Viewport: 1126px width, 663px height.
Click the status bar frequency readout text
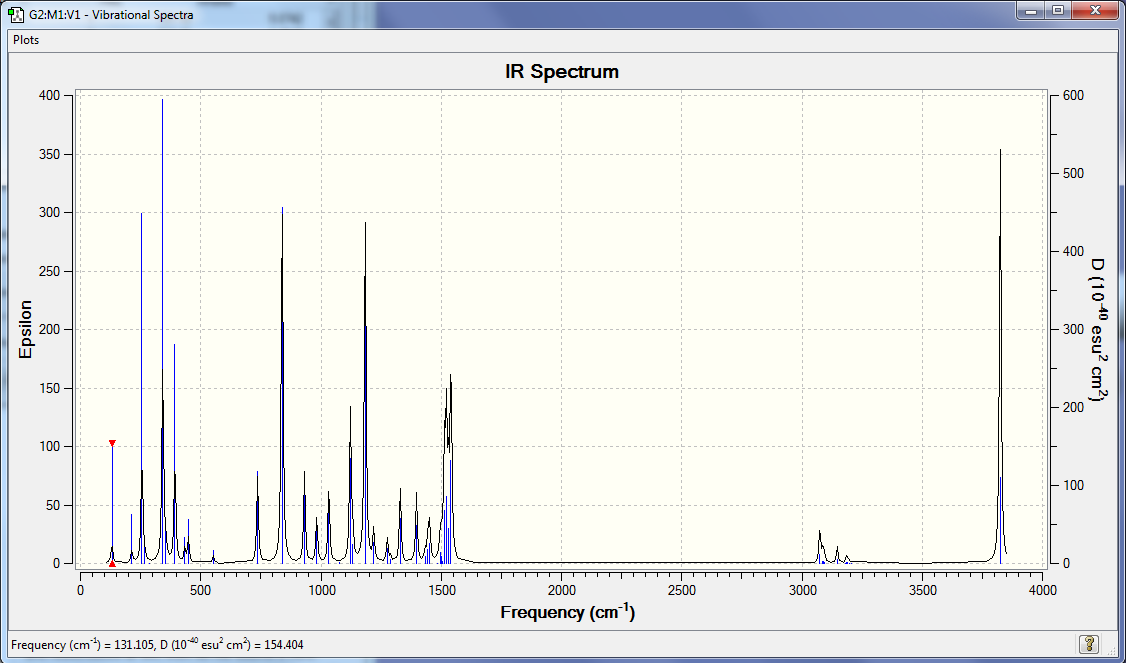point(157,644)
